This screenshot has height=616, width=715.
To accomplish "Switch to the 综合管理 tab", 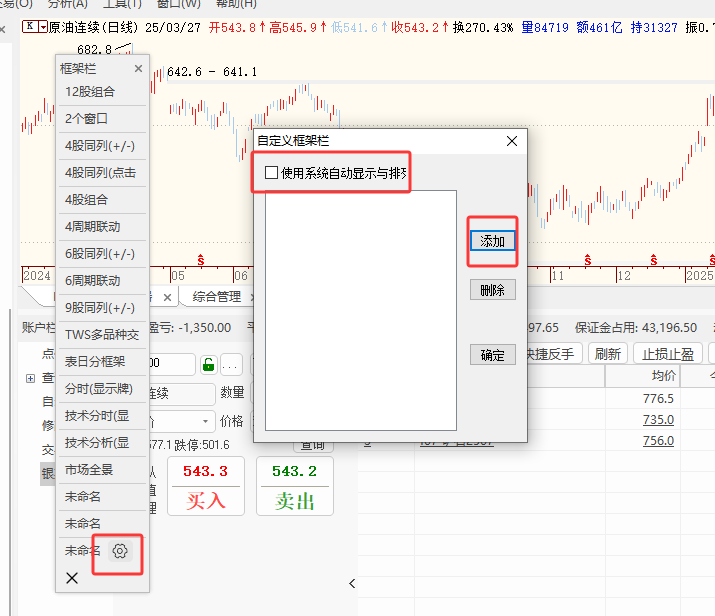I will pyautogui.click(x=217, y=297).
